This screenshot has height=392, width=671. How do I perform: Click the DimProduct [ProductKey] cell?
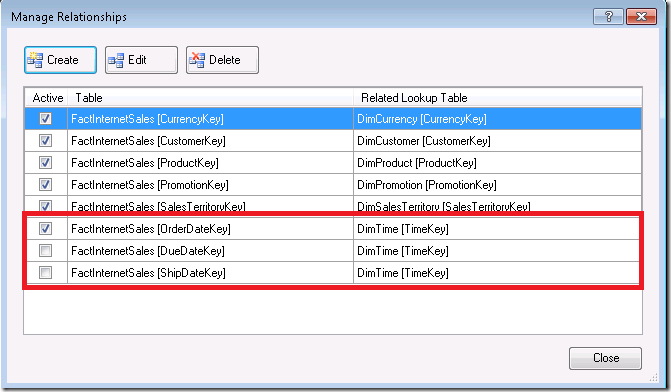(x=497, y=163)
